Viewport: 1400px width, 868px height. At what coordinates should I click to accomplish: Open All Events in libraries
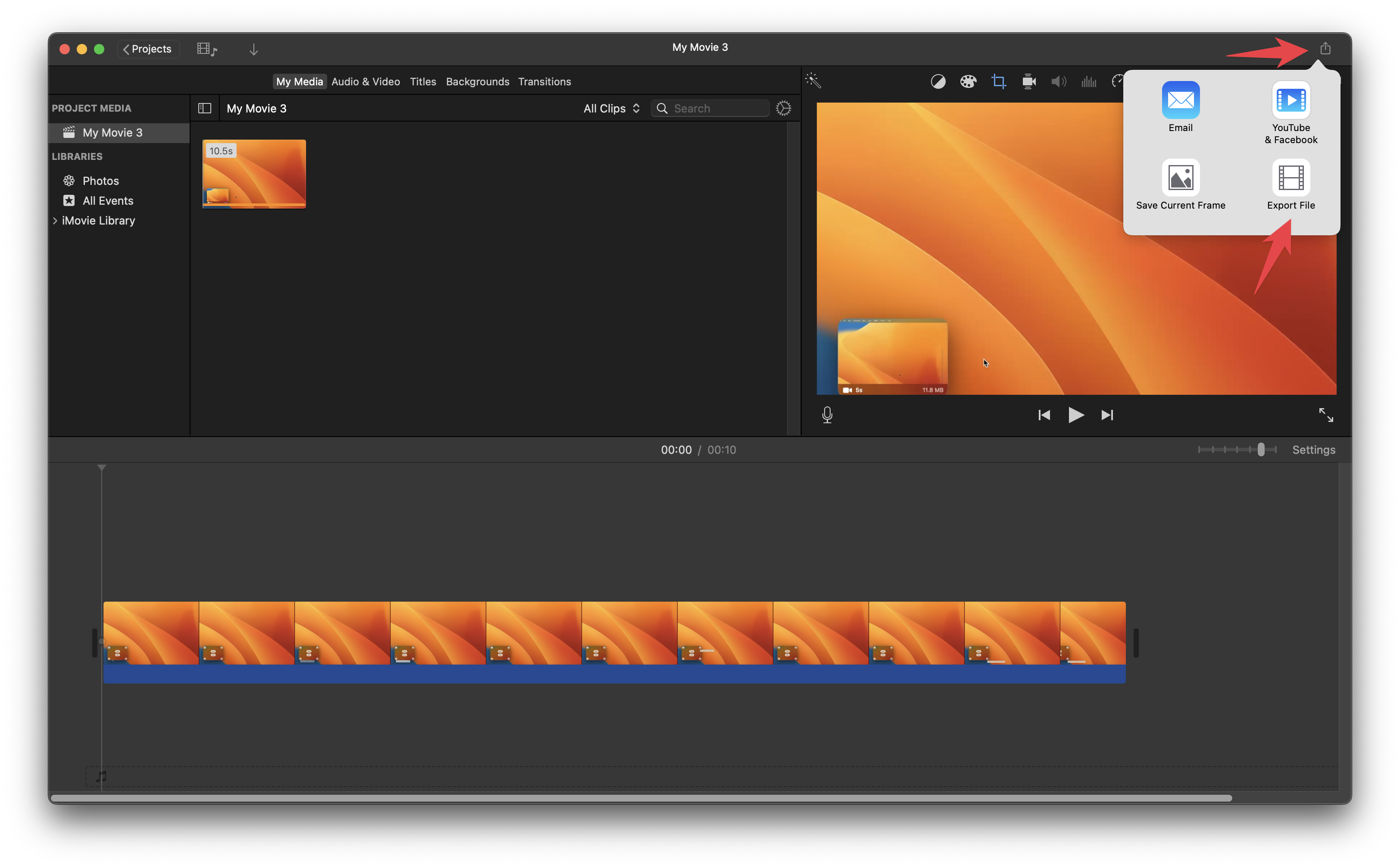(x=107, y=200)
